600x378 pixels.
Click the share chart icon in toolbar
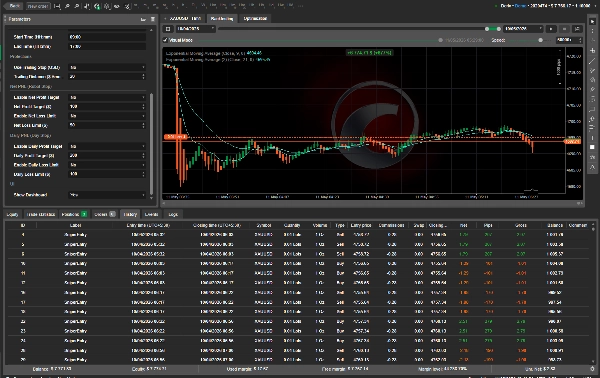[x=127, y=6]
